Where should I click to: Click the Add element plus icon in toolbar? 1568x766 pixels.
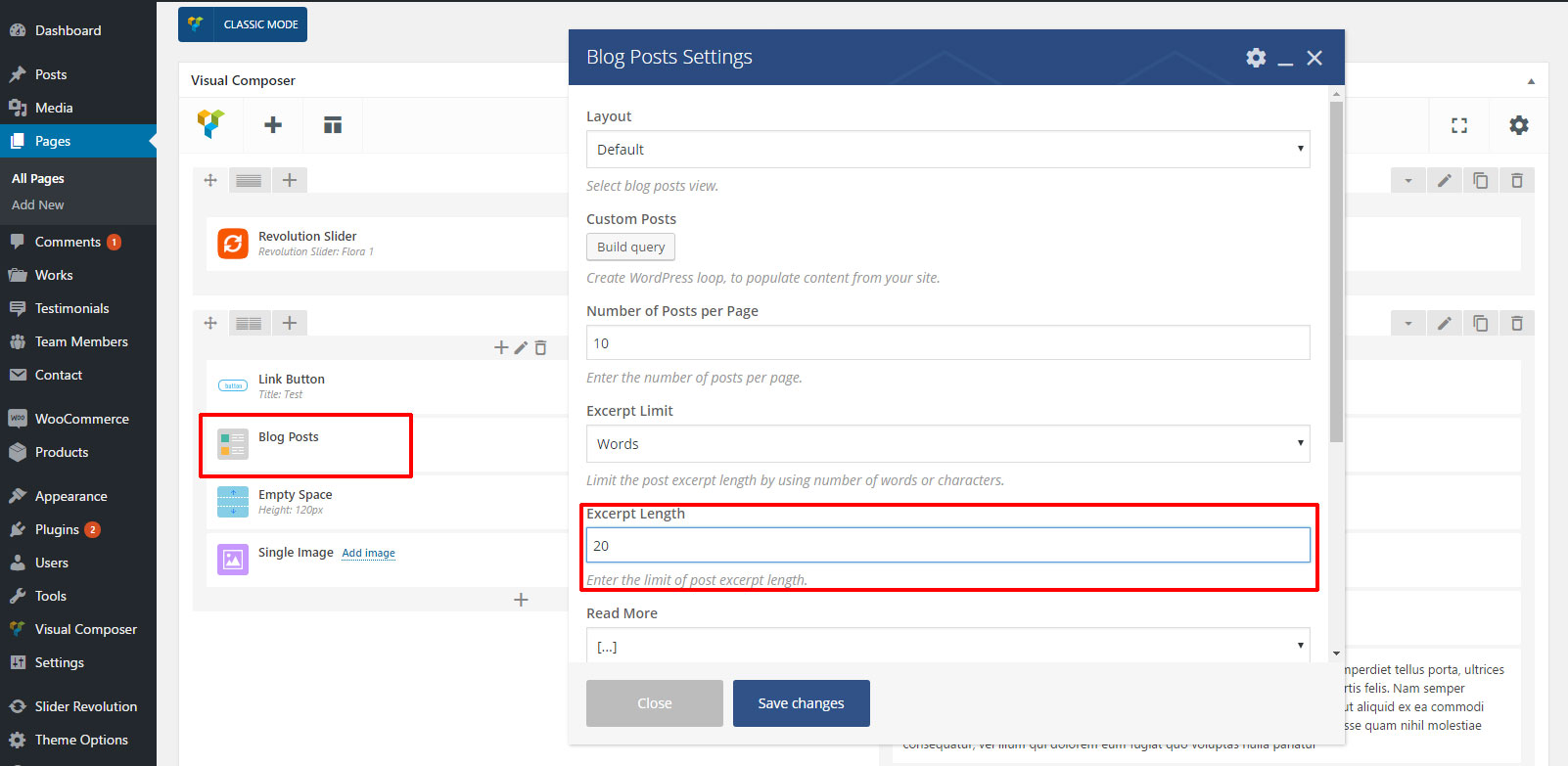(x=273, y=124)
